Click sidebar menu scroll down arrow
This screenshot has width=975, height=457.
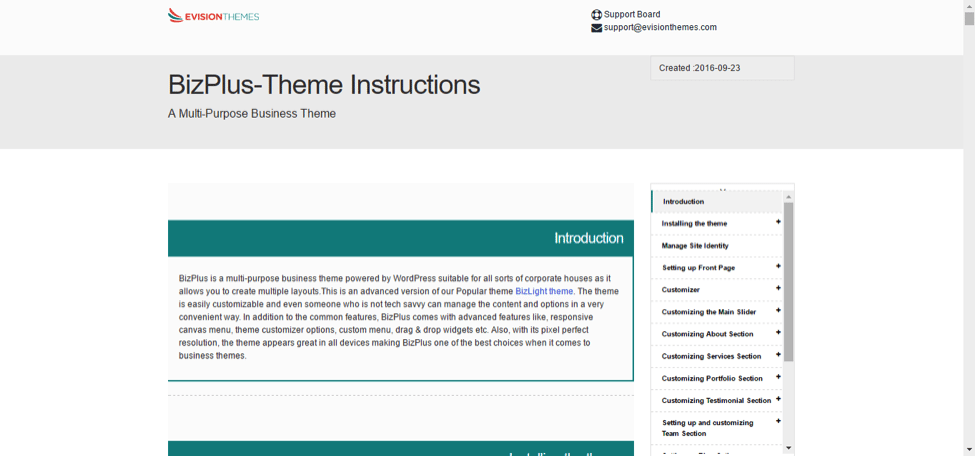(x=788, y=448)
